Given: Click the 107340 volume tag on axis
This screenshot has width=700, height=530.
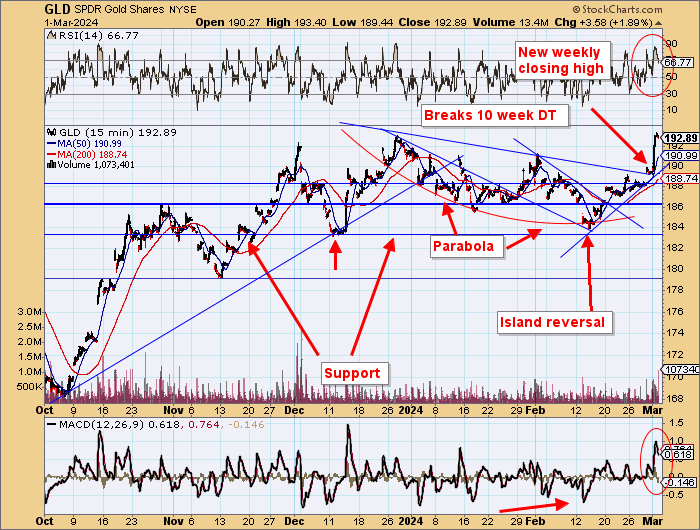Looking at the screenshot, I should point(681,370).
